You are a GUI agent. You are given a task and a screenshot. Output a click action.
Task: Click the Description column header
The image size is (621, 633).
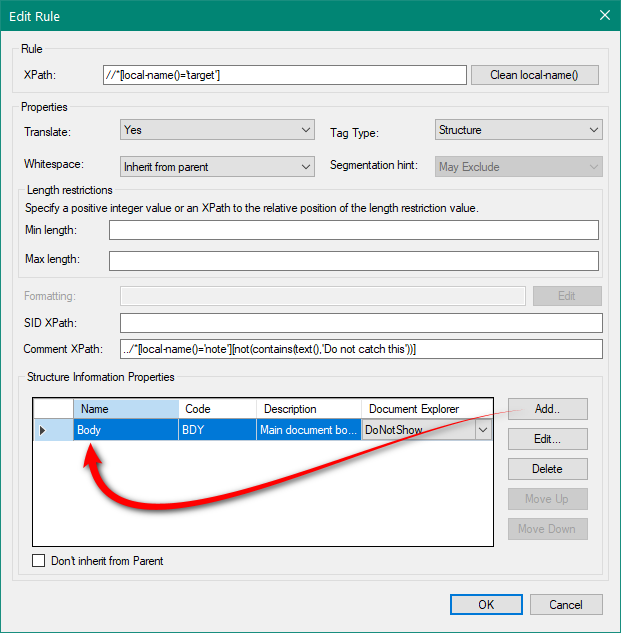click(308, 409)
